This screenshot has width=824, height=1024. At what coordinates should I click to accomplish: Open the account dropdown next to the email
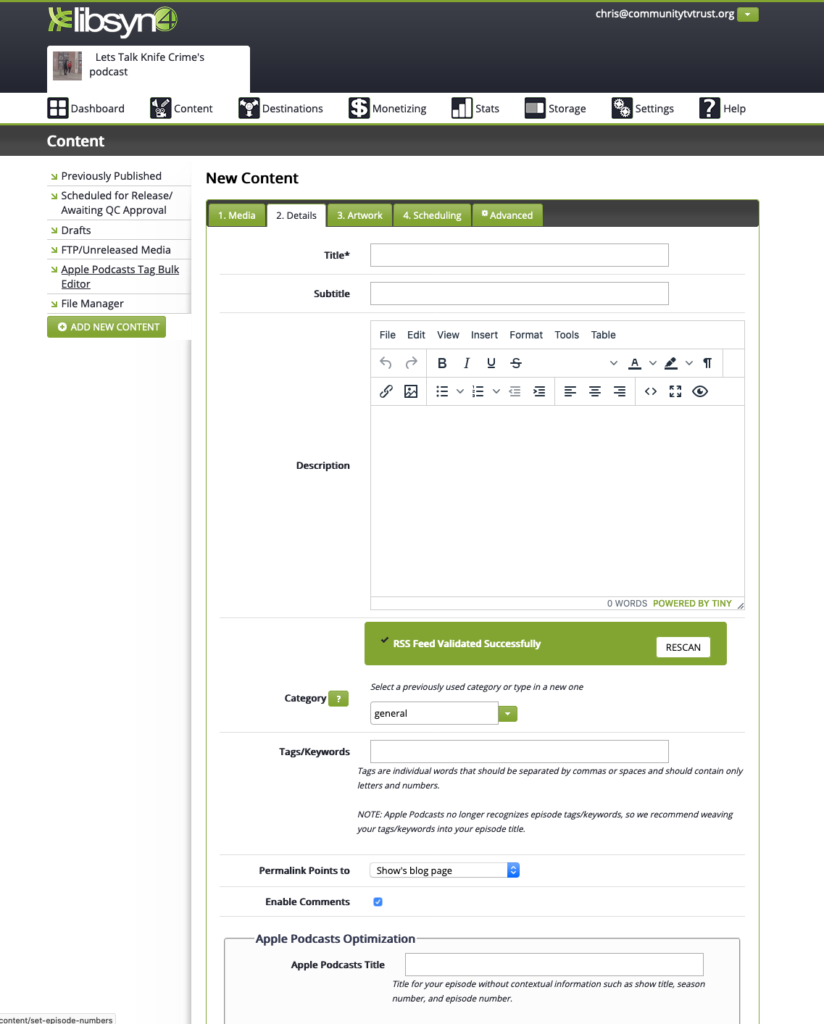748,14
